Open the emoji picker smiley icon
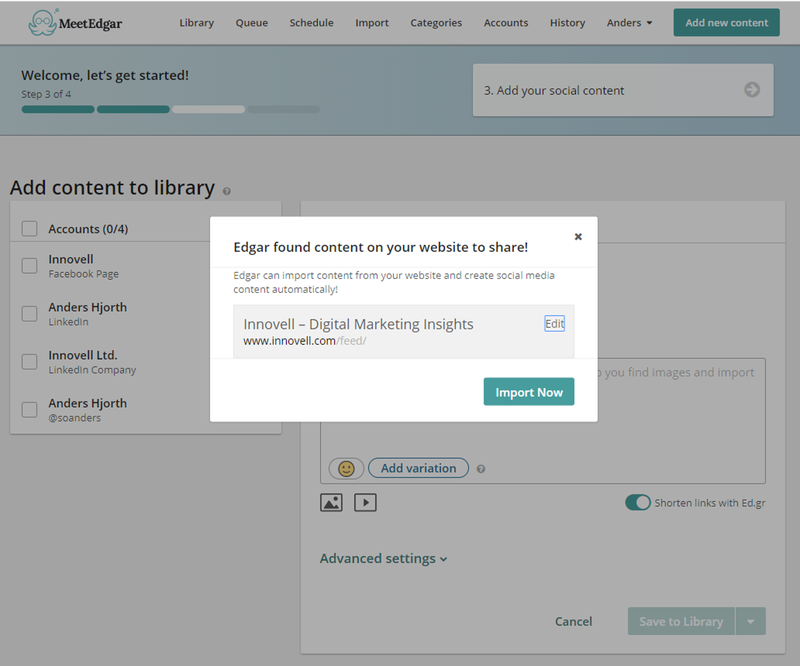The height and width of the screenshot is (666, 800). pos(346,468)
